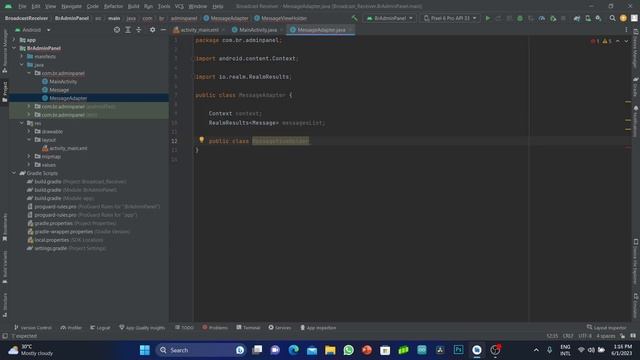The image size is (640, 360).
Task: Open the Profile app gauge icon
Action: [542, 18]
